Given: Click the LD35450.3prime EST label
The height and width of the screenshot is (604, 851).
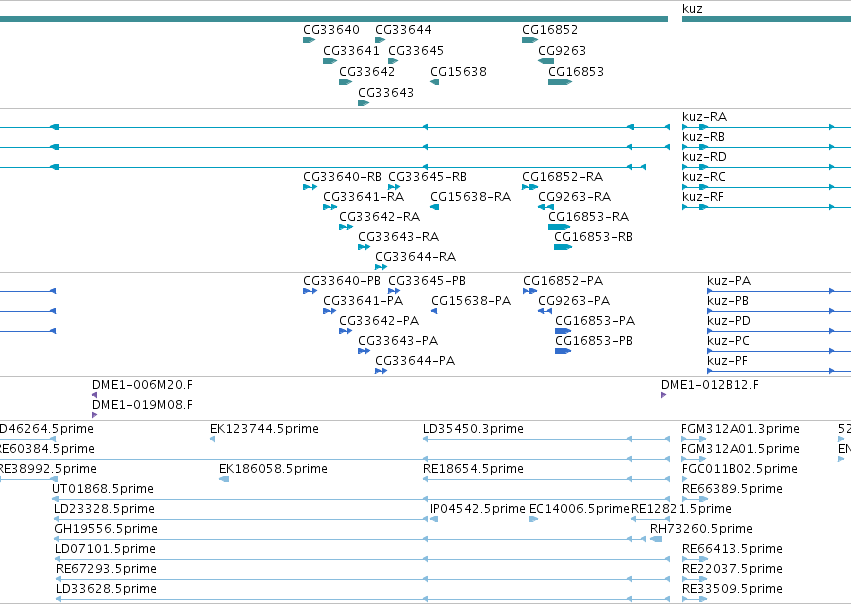Looking at the screenshot, I should coord(473,429).
